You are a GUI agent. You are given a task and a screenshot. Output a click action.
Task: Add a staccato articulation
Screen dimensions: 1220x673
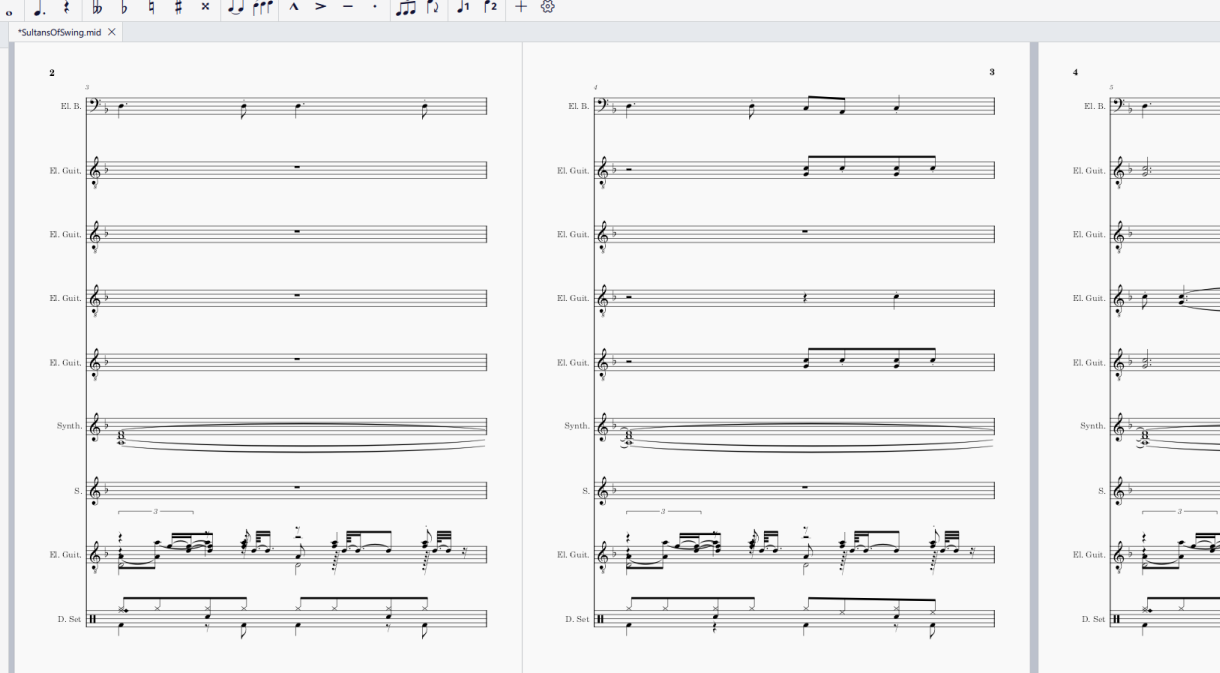(375, 7)
